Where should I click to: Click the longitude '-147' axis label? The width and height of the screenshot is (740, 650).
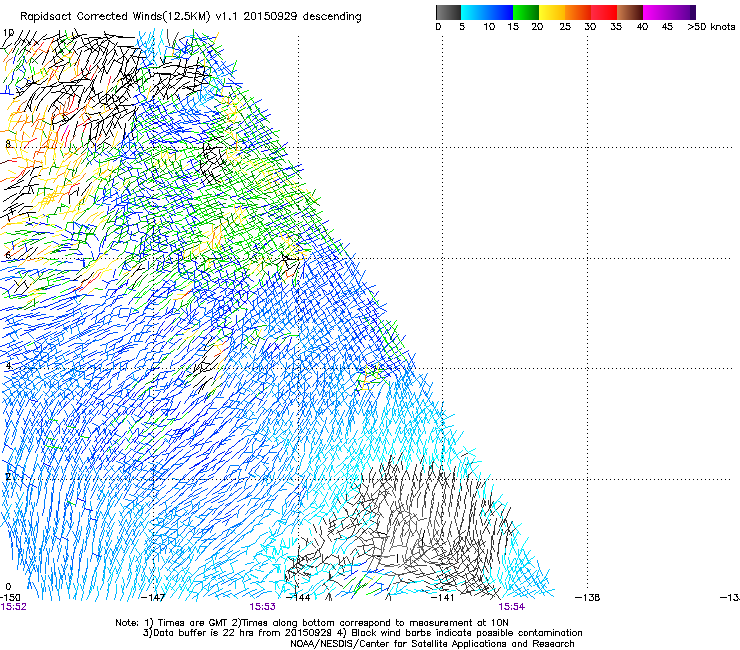(x=153, y=598)
